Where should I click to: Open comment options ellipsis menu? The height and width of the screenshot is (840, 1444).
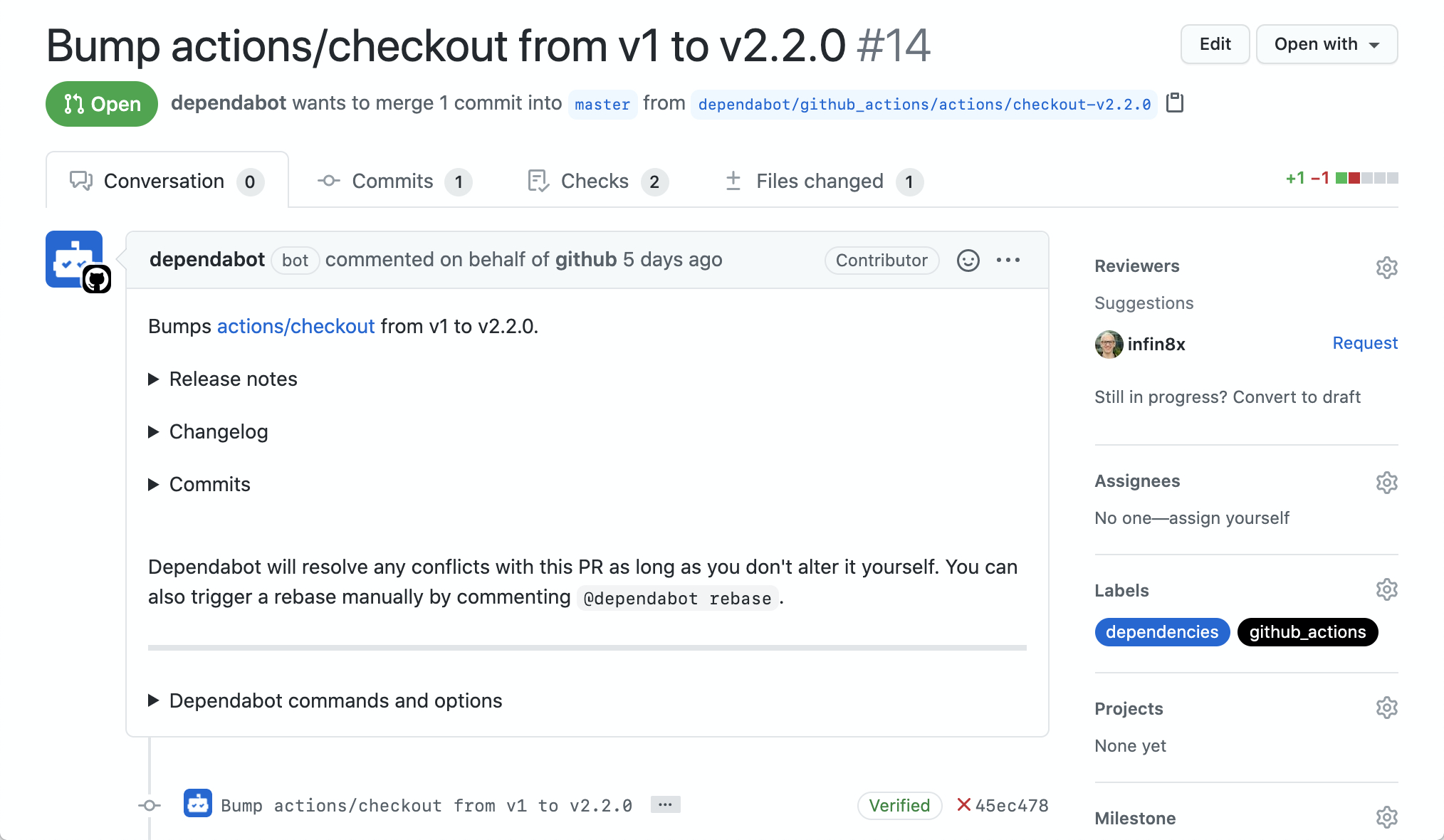click(x=1008, y=261)
